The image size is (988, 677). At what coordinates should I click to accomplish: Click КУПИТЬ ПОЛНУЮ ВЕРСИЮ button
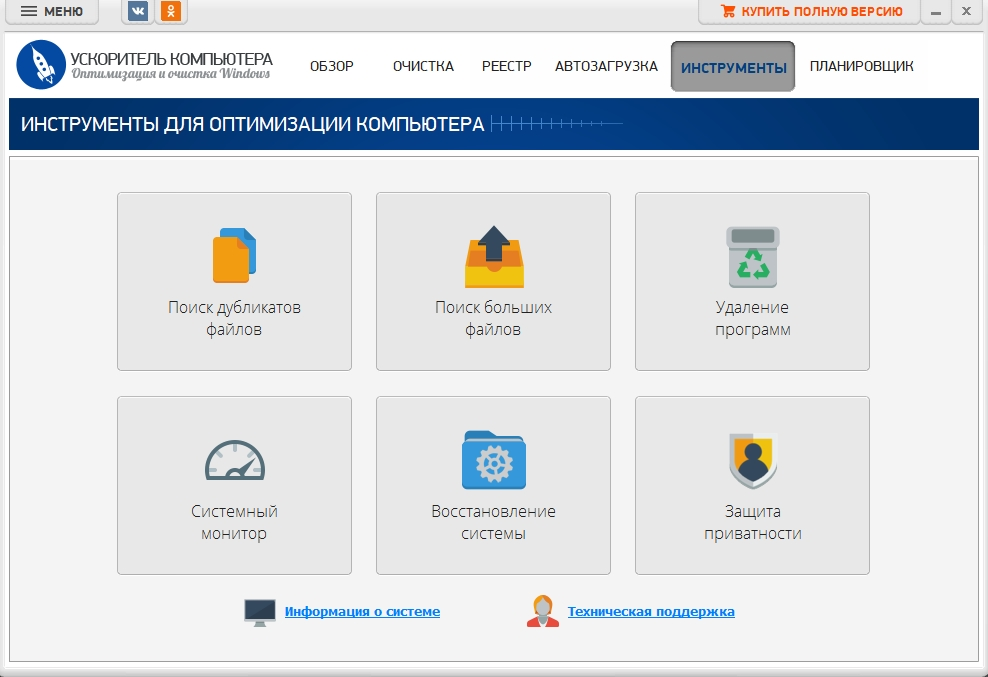tap(810, 11)
